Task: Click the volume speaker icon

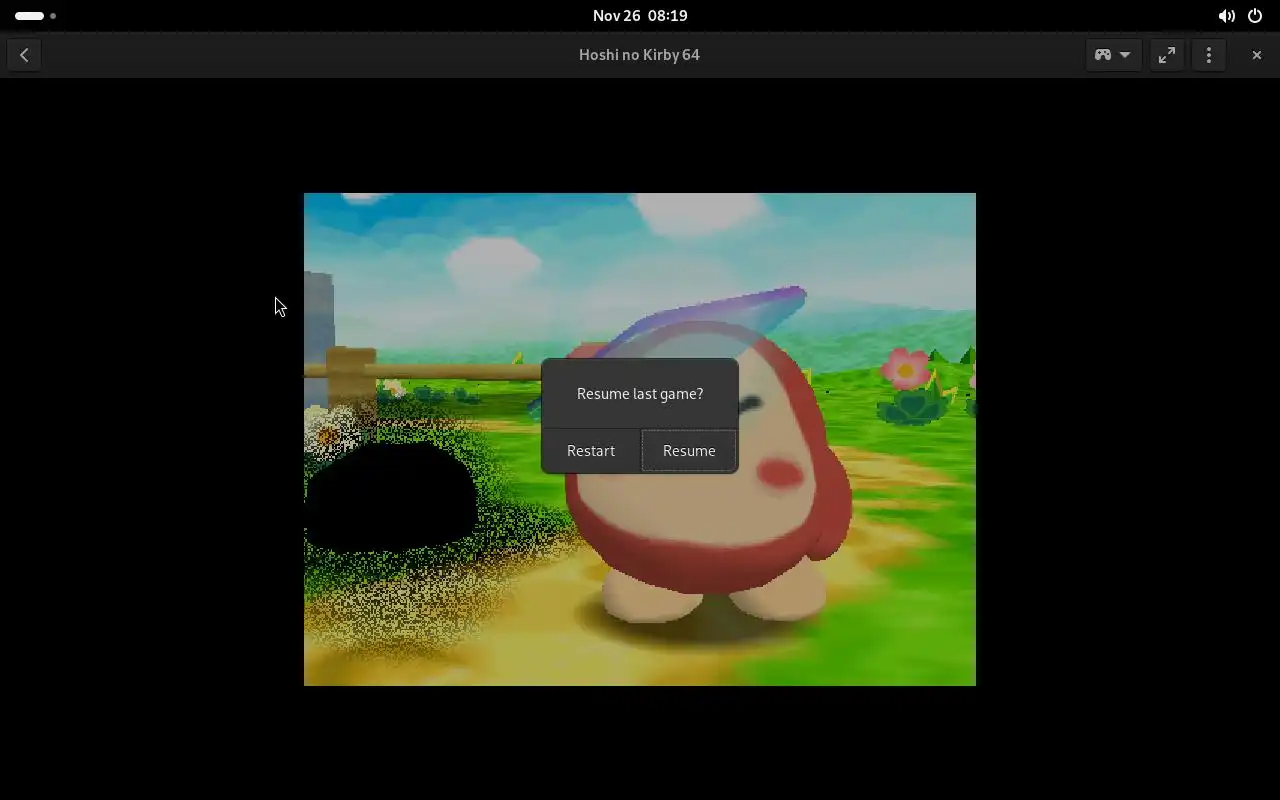Action: pos(1226,16)
